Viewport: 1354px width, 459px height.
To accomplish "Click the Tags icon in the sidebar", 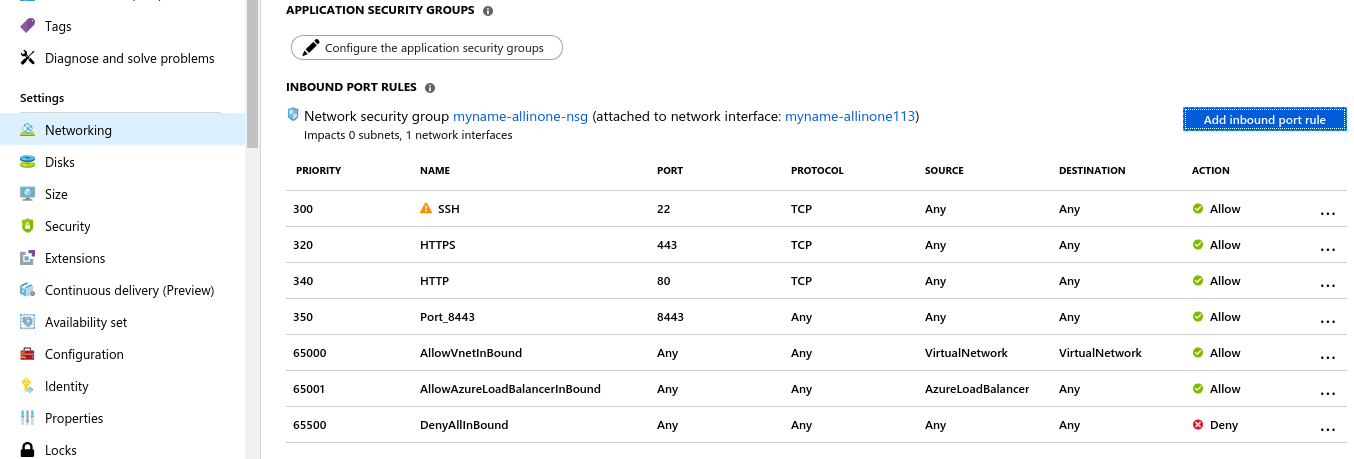I will coord(27,26).
